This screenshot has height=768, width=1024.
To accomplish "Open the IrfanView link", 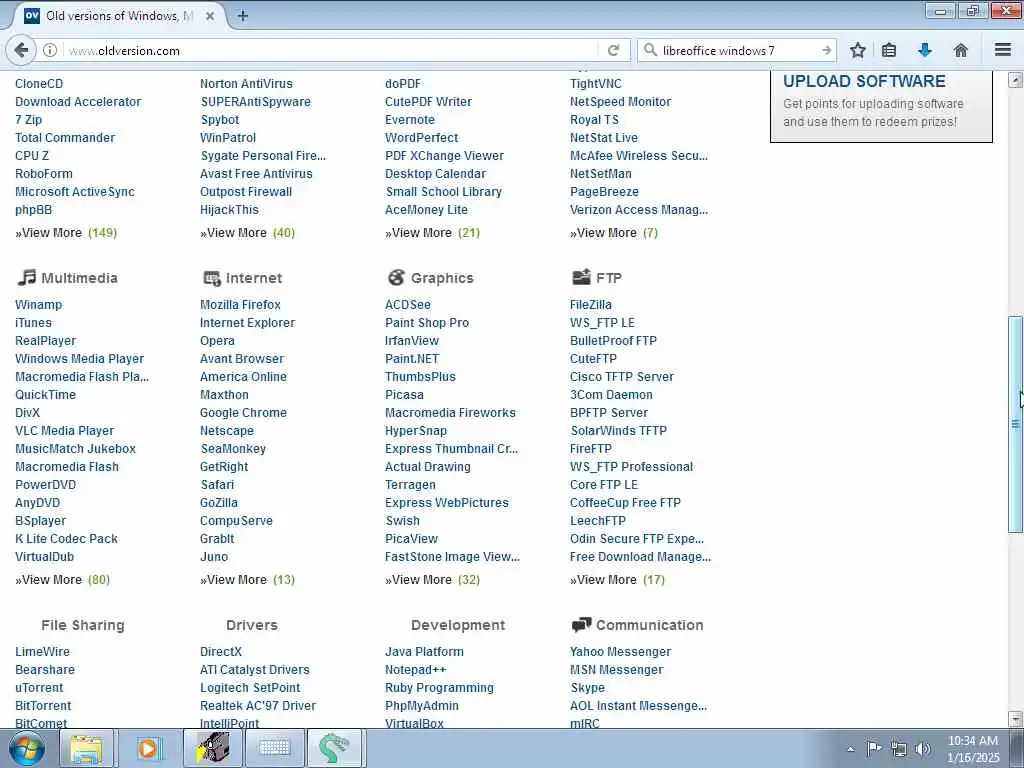I will (x=412, y=340).
